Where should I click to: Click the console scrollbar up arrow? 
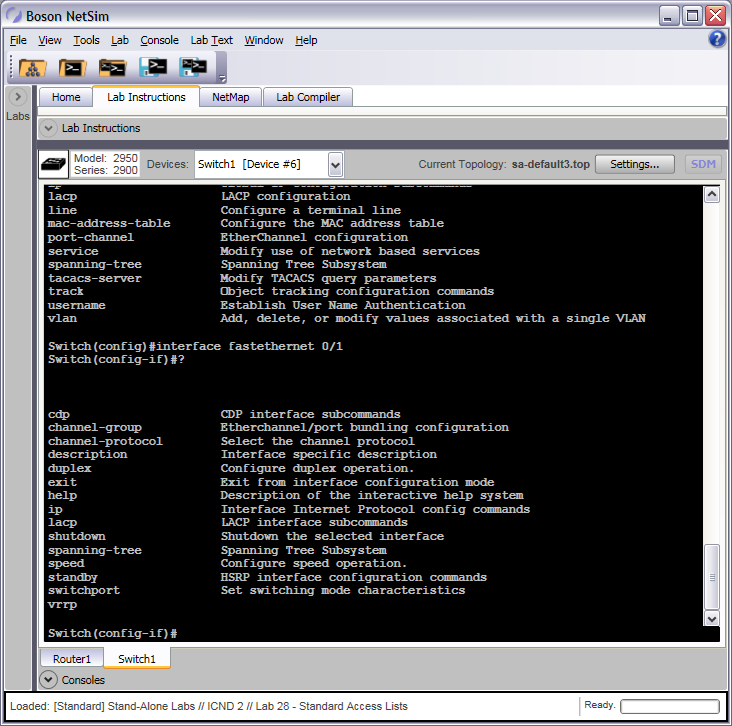pos(711,194)
